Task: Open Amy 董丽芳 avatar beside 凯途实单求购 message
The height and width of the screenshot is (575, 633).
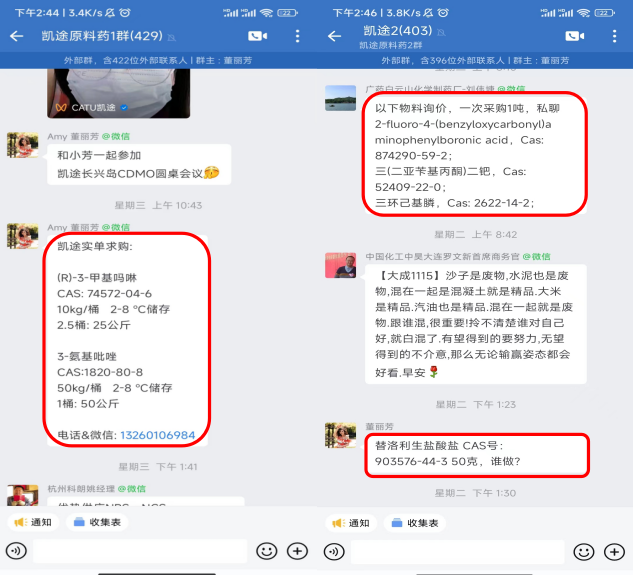Action: (23, 236)
